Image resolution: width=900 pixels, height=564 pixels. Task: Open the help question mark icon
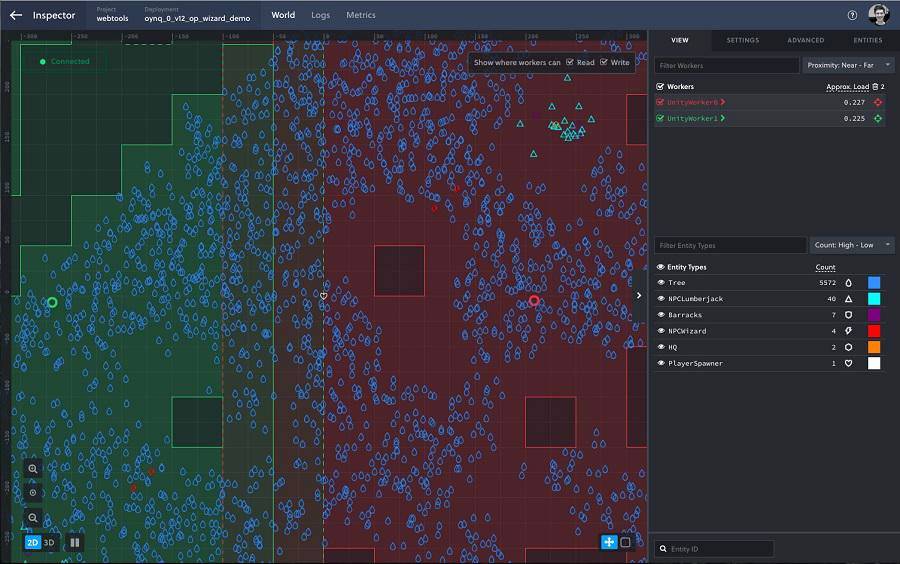click(x=852, y=15)
